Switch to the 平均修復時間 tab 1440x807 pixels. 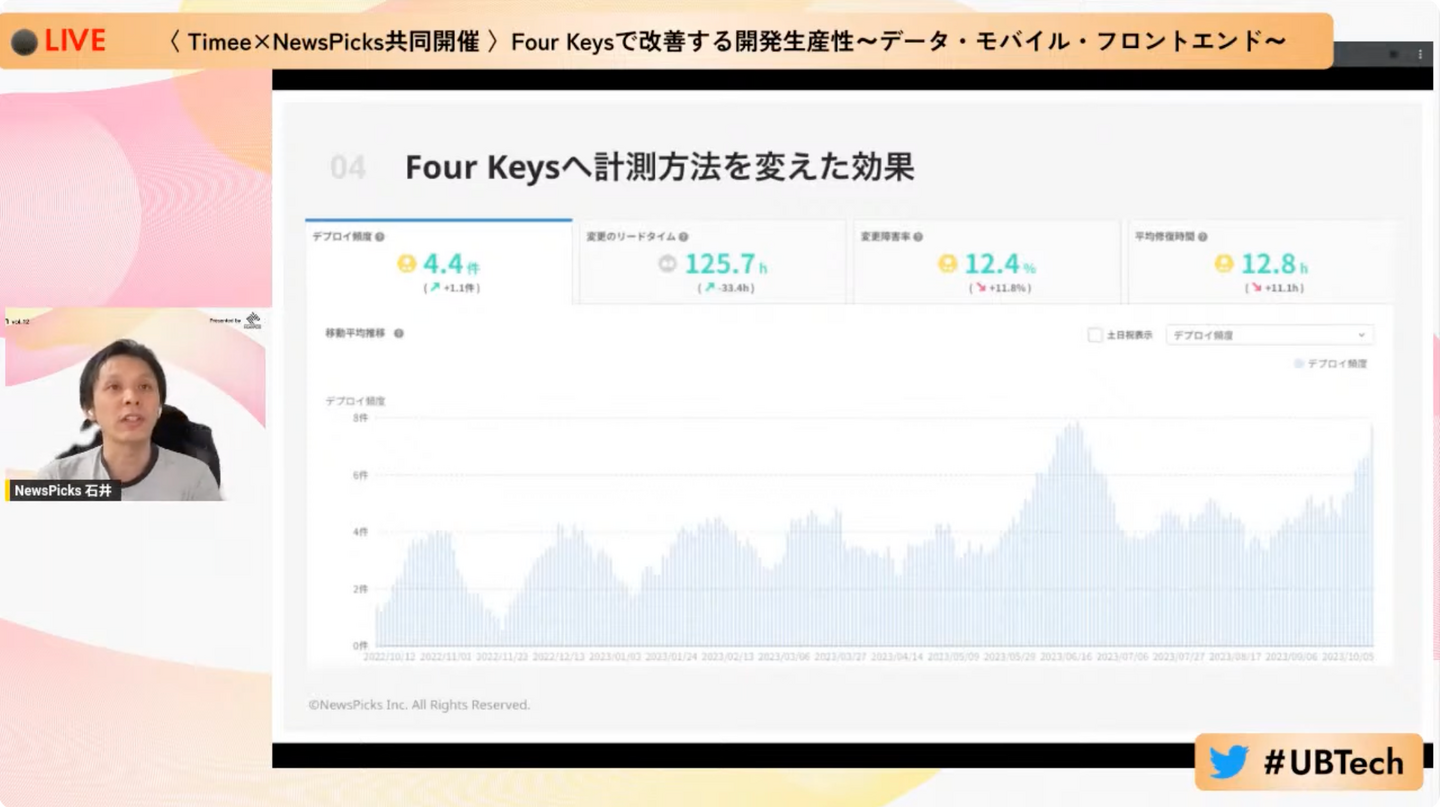(x=1262, y=262)
